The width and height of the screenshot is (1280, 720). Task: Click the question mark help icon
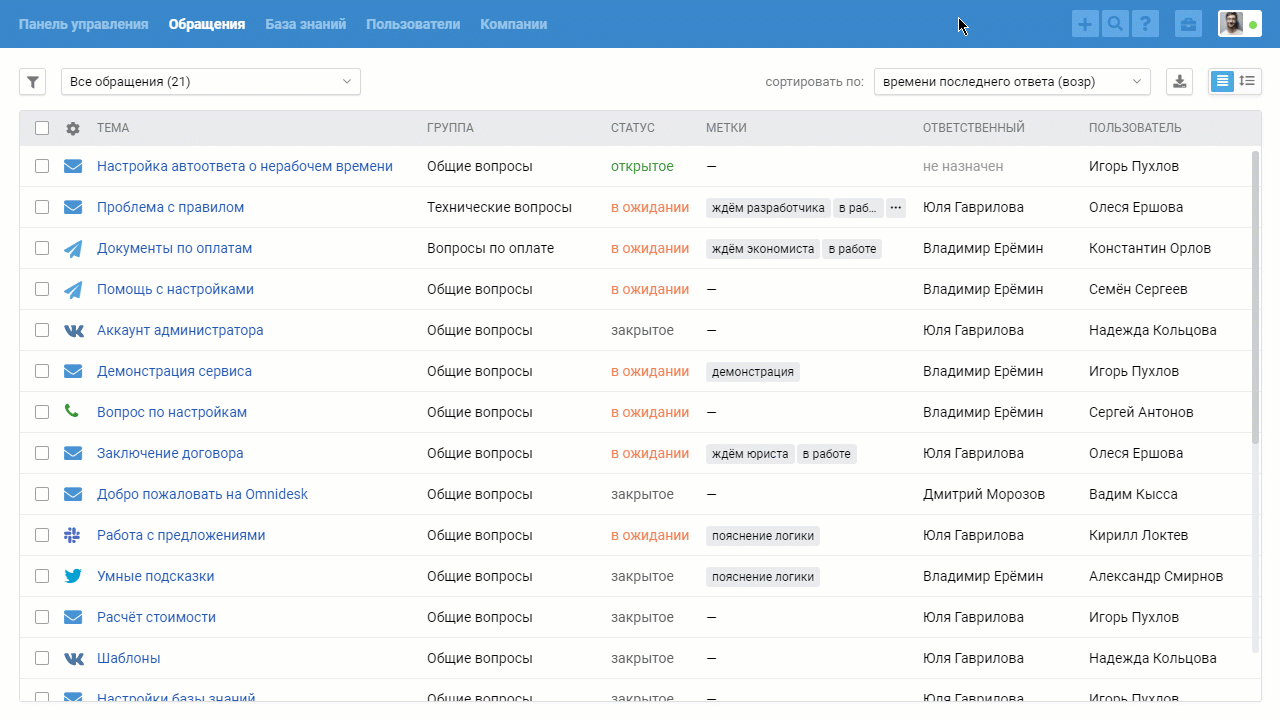pos(1146,24)
